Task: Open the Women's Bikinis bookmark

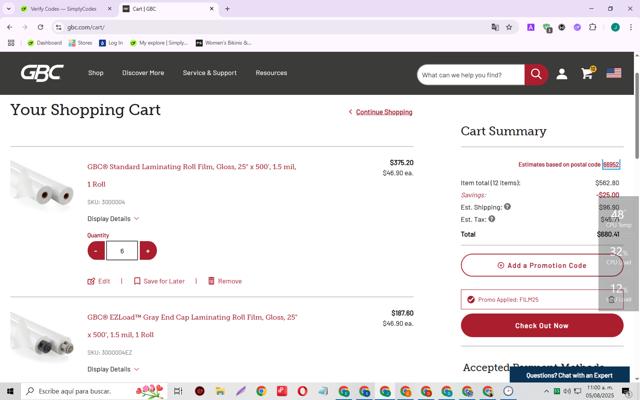Action: (x=224, y=43)
